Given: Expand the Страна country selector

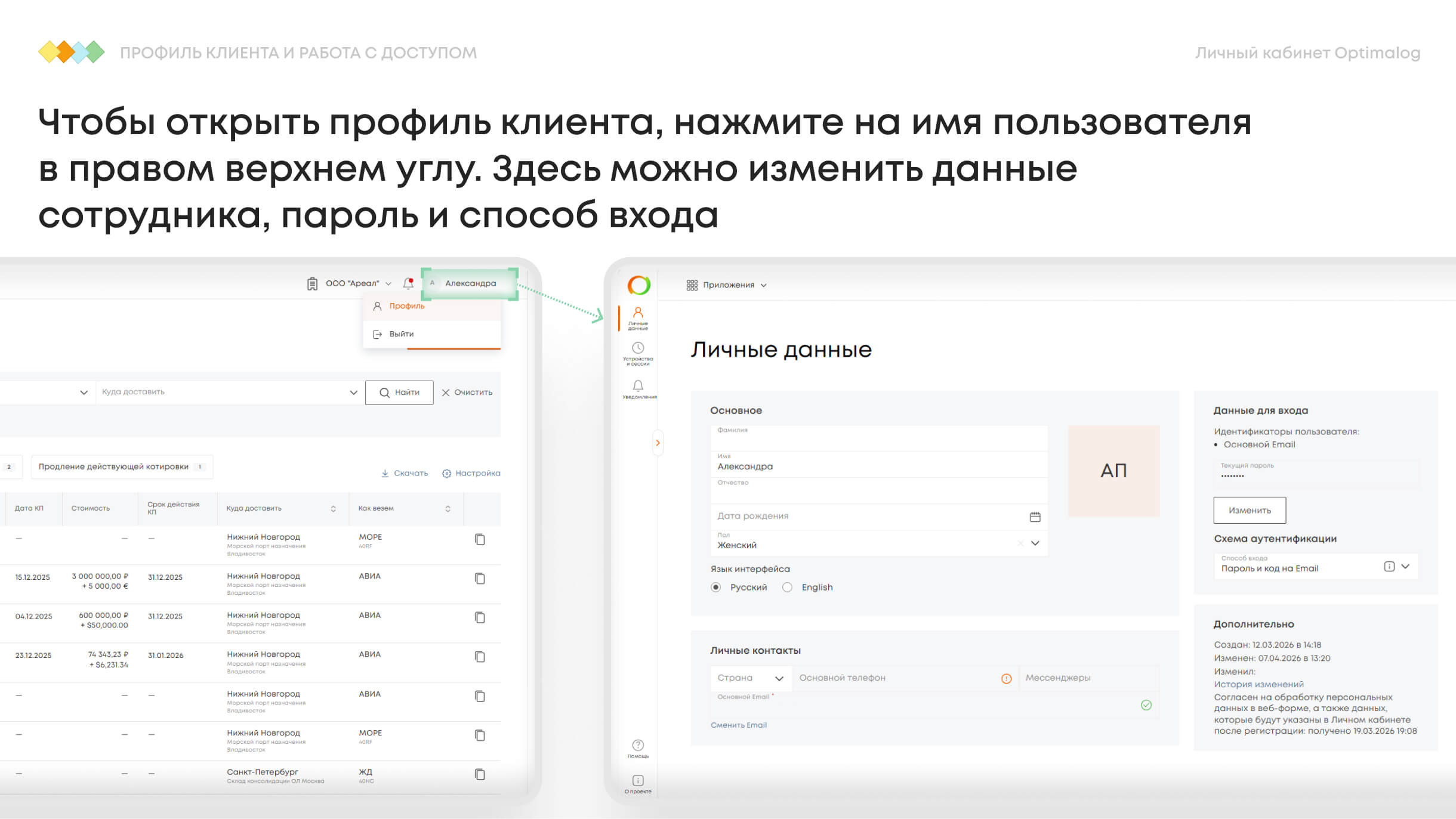Looking at the screenshot, I should pyautogui.click(x=751, y=678).
